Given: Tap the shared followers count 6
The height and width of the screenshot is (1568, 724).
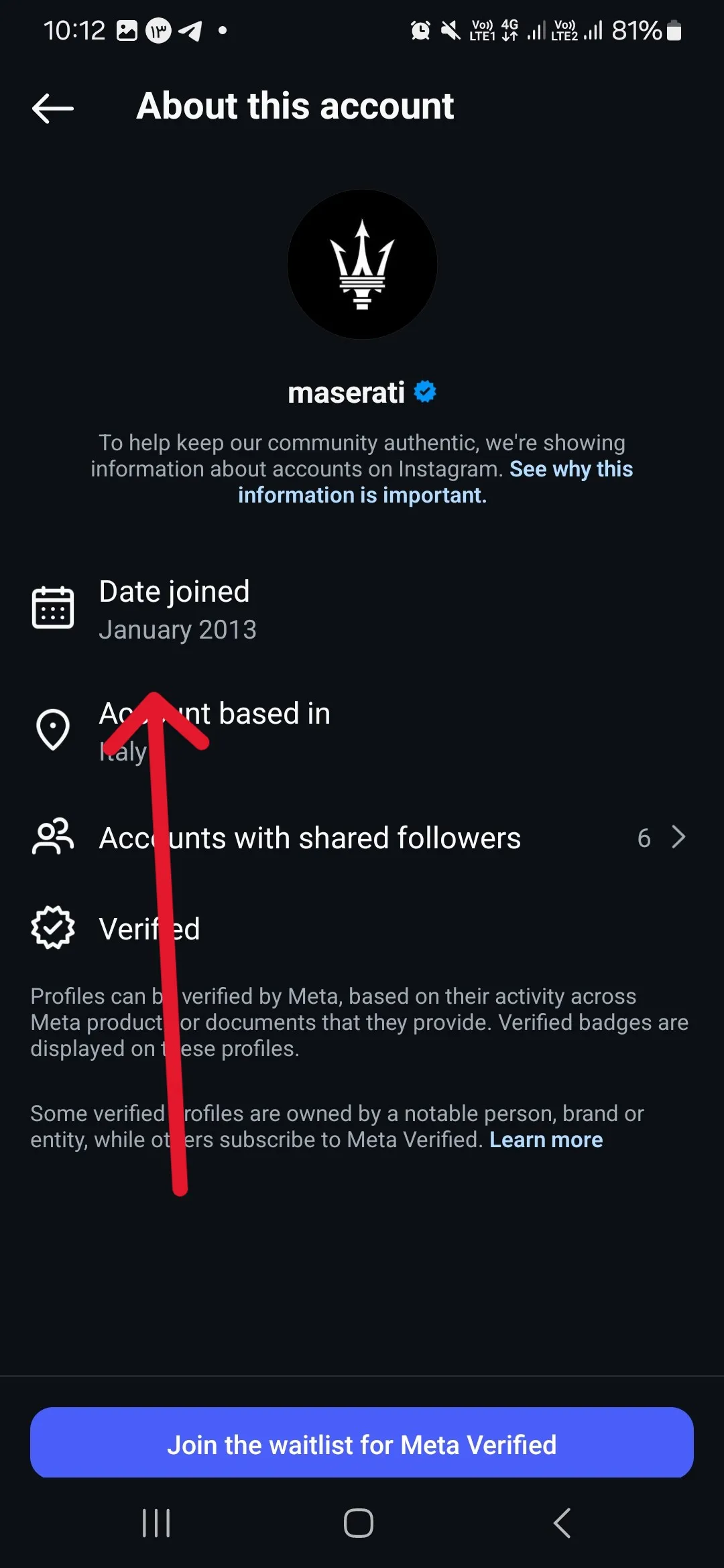Looking at the screenshot, I should [x=644, y=838].
